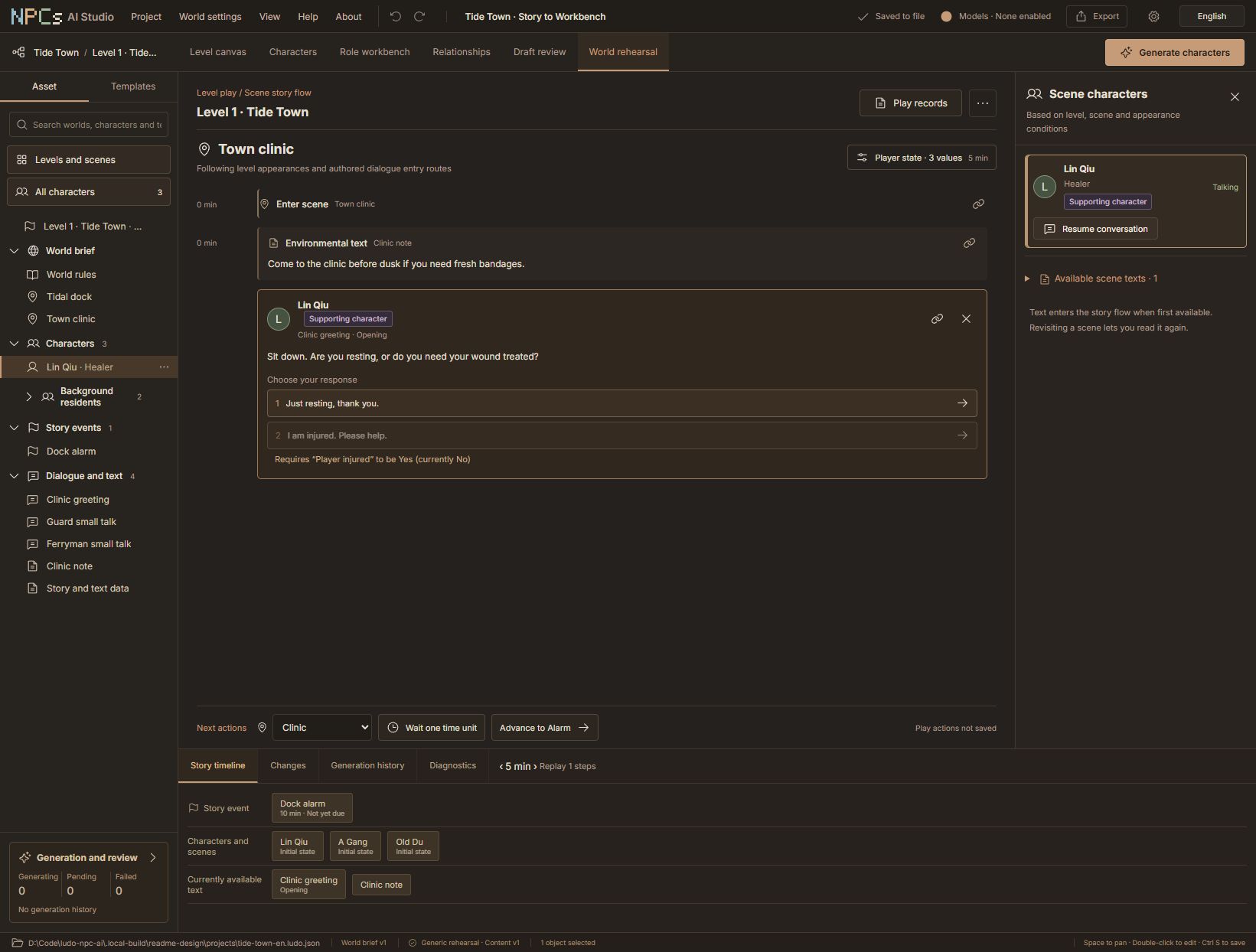Choose response Just resting, thank you

pos(621,403)
